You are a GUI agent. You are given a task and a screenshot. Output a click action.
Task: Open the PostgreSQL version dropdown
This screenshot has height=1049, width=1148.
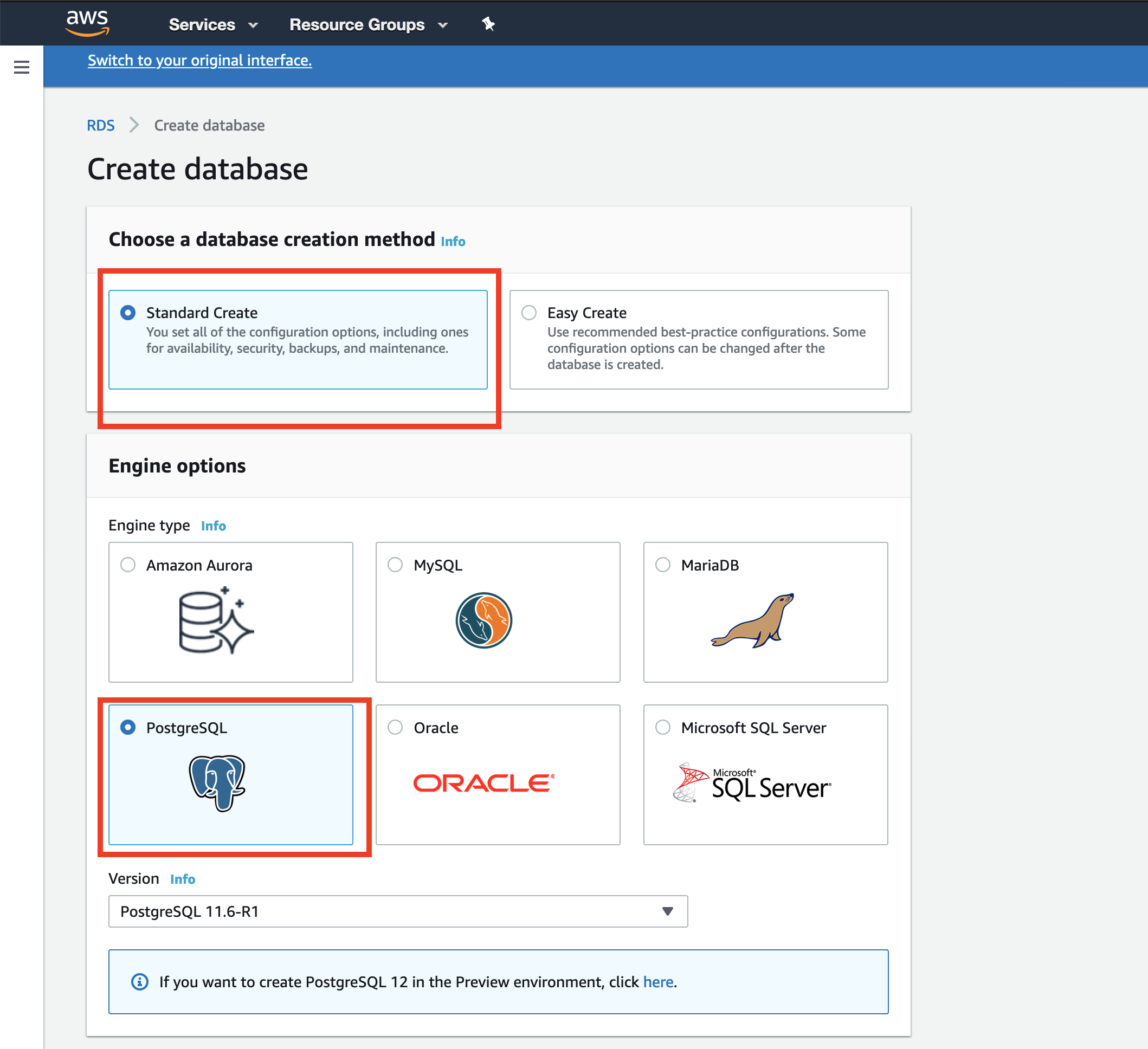[x=398, y=911]
